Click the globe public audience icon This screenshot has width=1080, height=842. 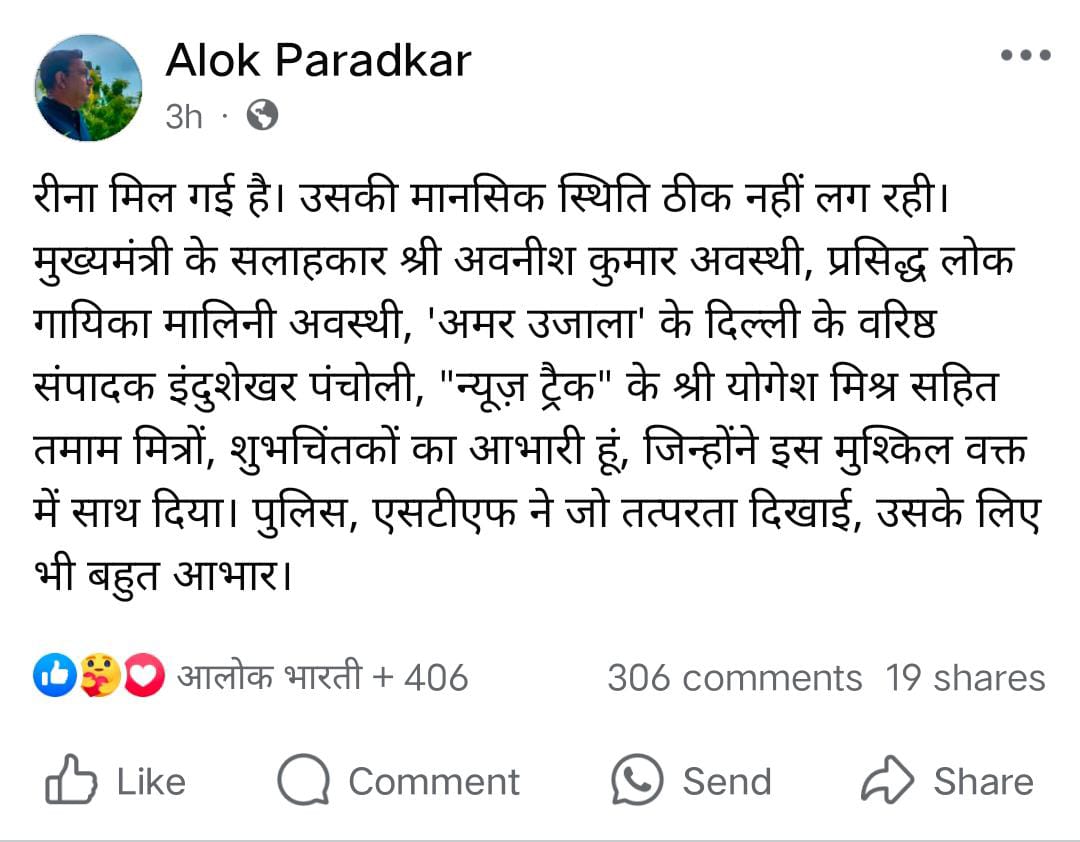[x=262, y=116]
